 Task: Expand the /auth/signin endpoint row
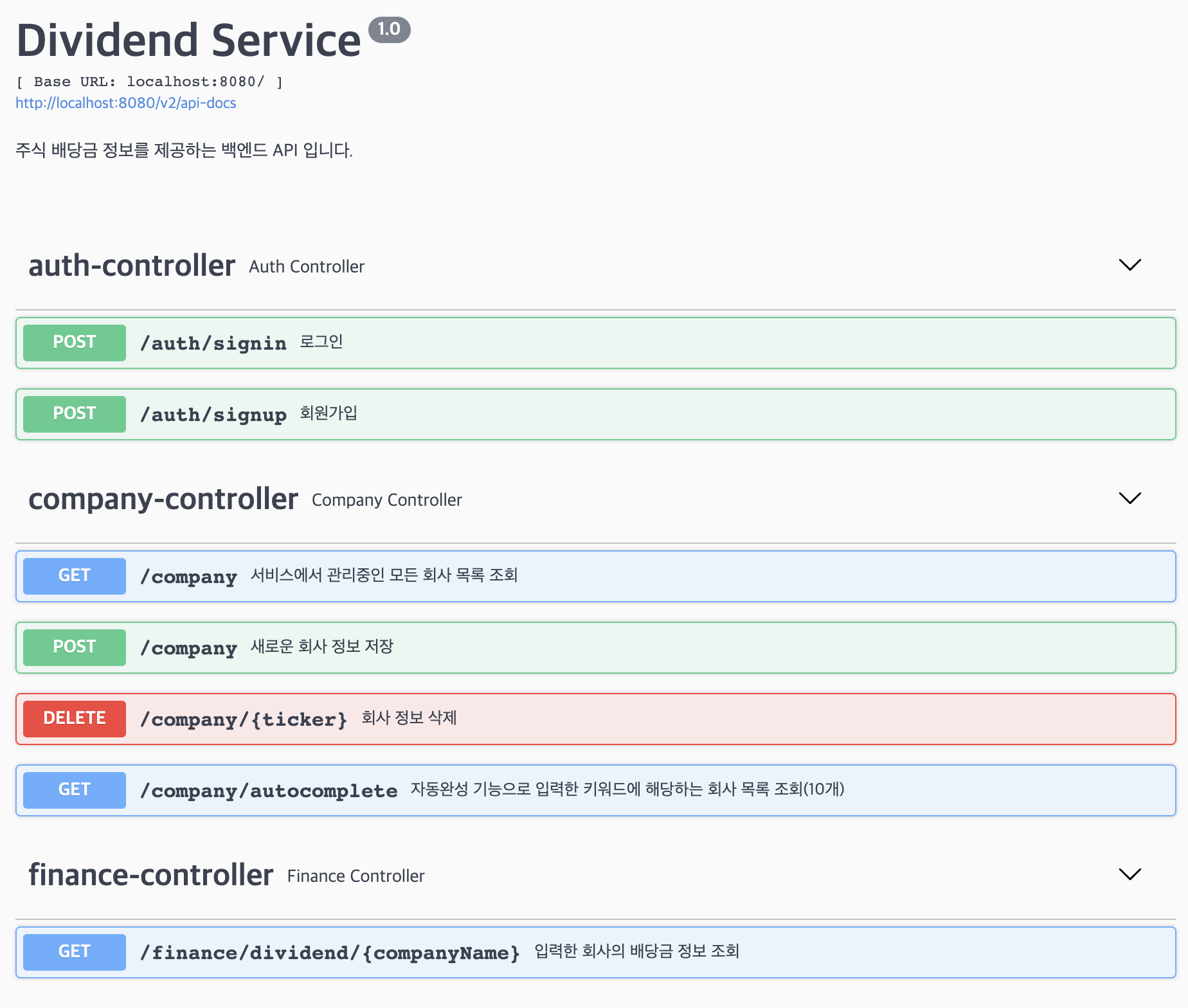[x=579, y=343]
